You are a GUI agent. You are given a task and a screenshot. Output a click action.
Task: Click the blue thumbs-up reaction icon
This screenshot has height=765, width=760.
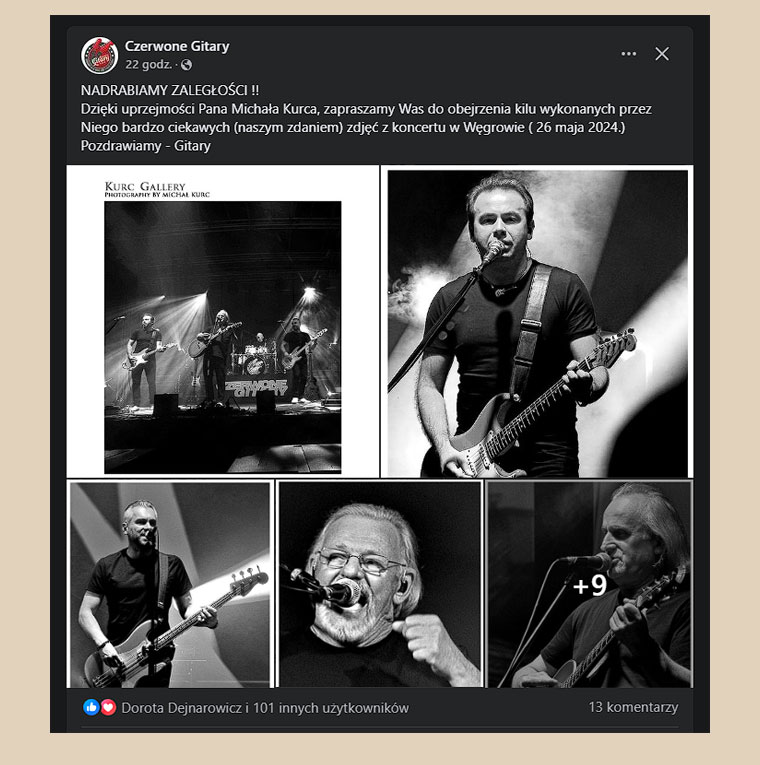[91, 707]
